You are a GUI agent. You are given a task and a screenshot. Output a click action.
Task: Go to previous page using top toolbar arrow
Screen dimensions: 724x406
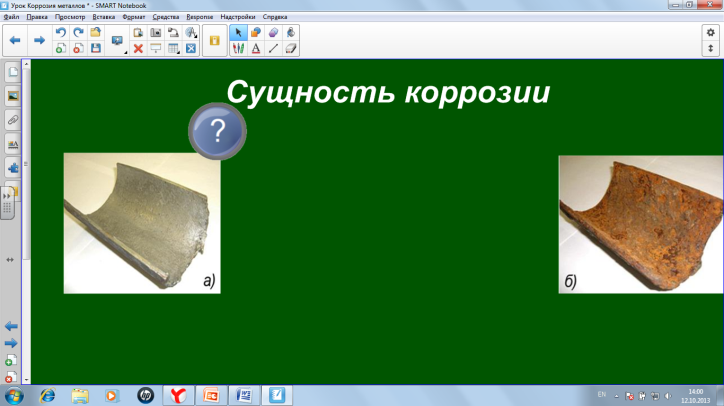pyautogui.click(x=15, y=40)
